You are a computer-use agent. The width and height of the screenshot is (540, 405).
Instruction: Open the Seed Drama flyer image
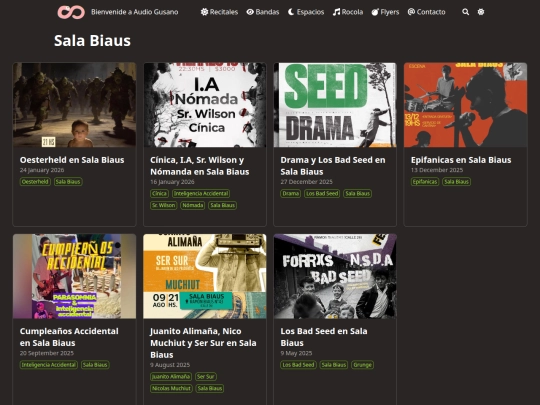tap(335, 105)
